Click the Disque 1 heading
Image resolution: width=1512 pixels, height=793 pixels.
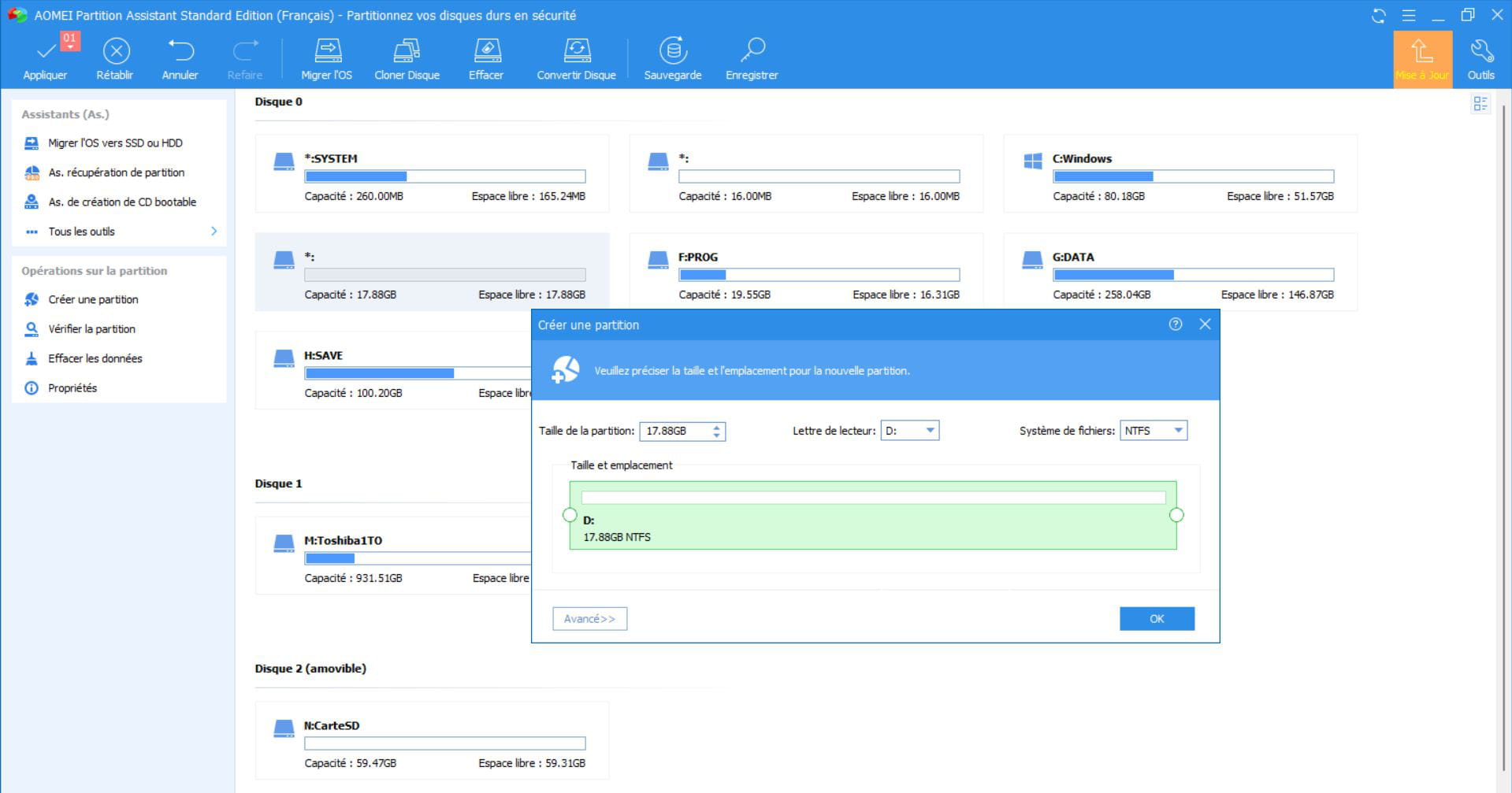pos(278,484)
